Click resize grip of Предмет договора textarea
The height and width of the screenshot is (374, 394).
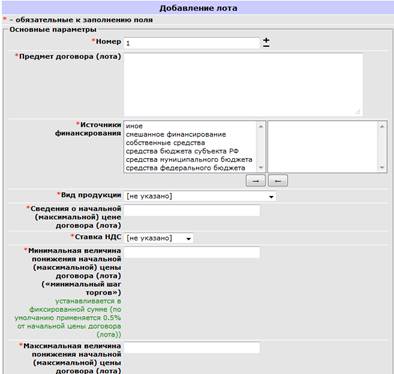coord(358,112)
